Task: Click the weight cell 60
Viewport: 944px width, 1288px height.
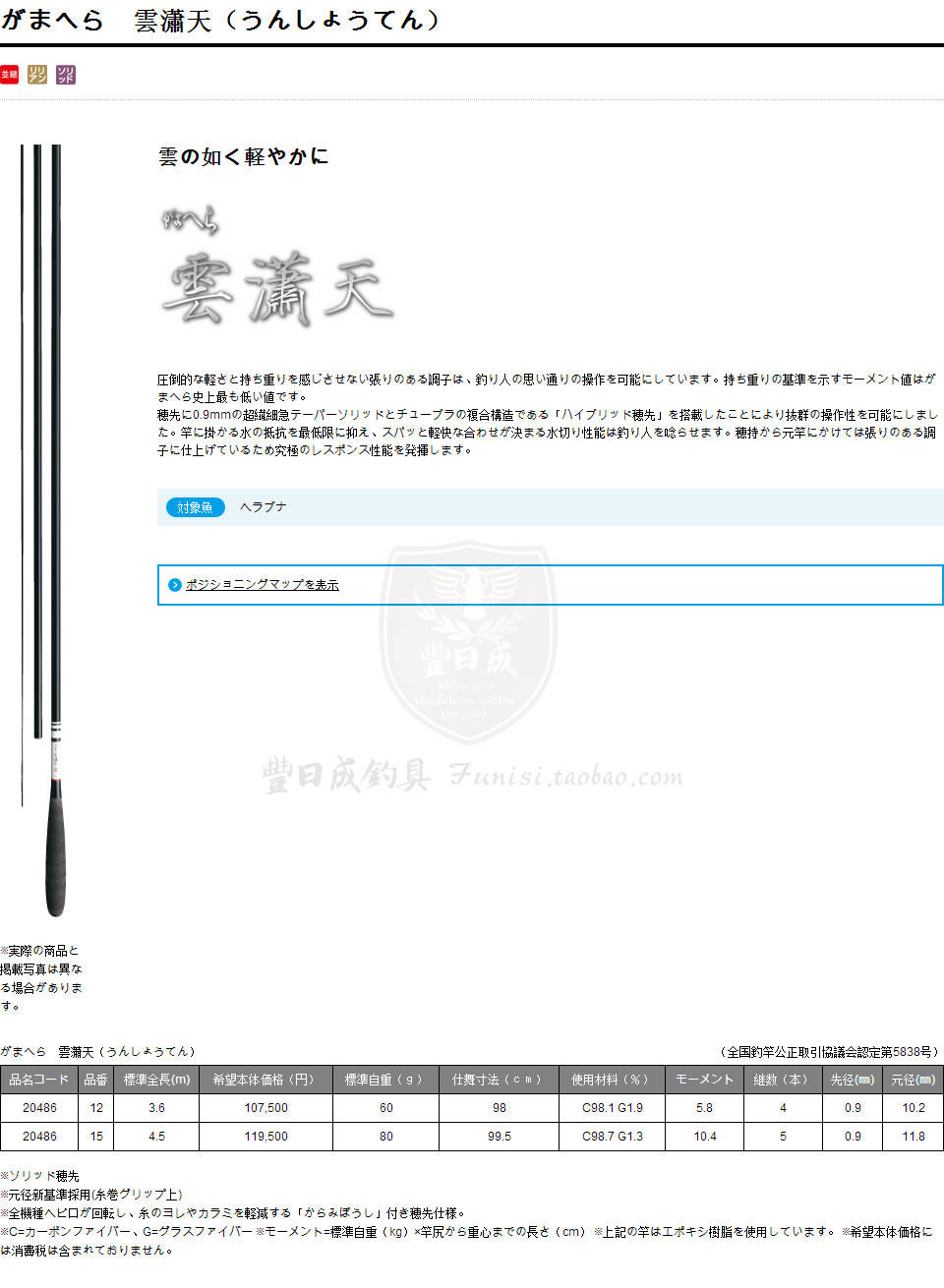Action: (x=385, y=1108)
